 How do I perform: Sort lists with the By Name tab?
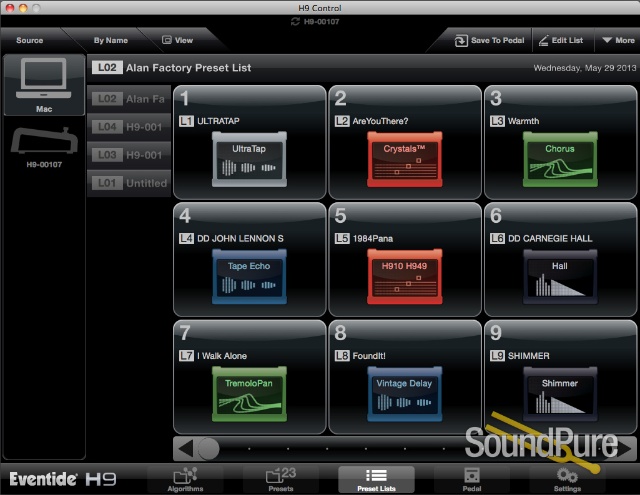[111, 40]
